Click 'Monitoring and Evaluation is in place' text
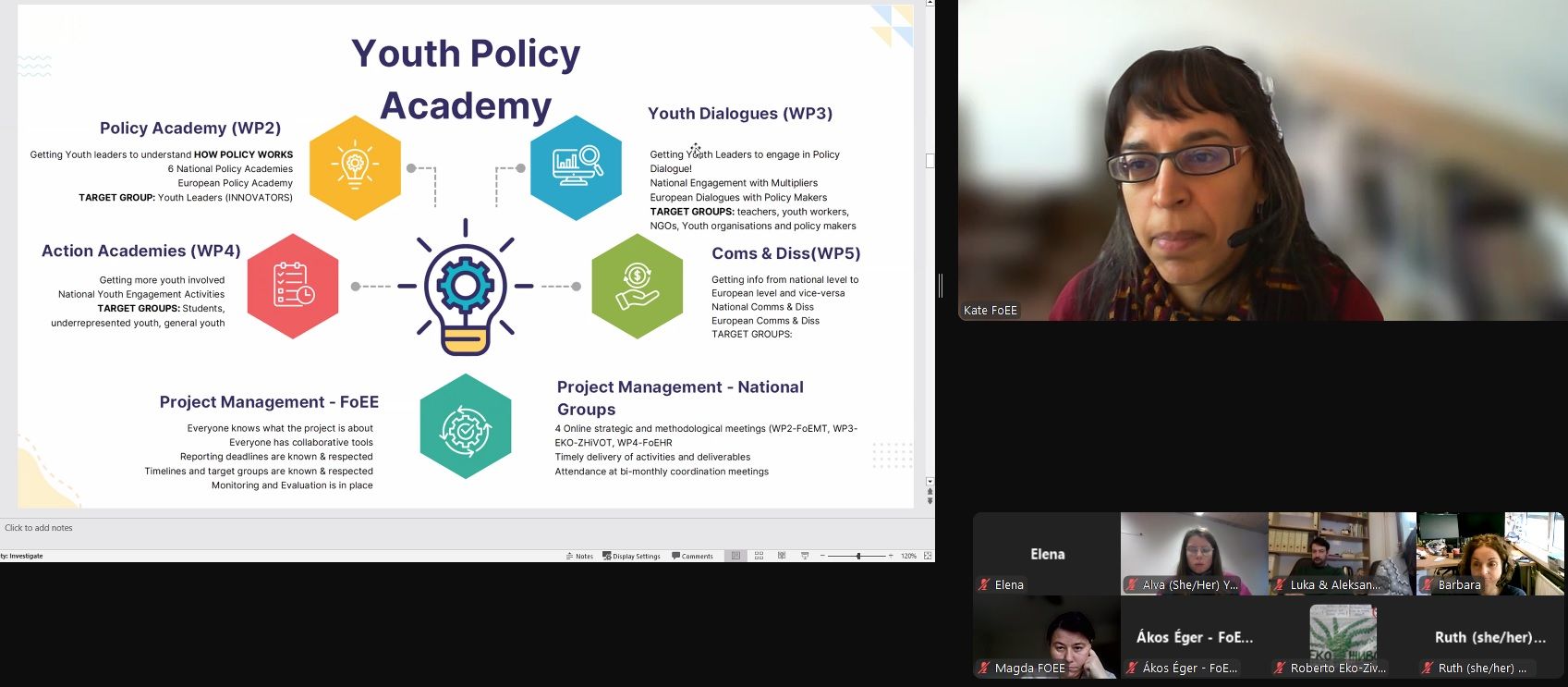This screenshot has height=687, width=1568. click(292, 485)
